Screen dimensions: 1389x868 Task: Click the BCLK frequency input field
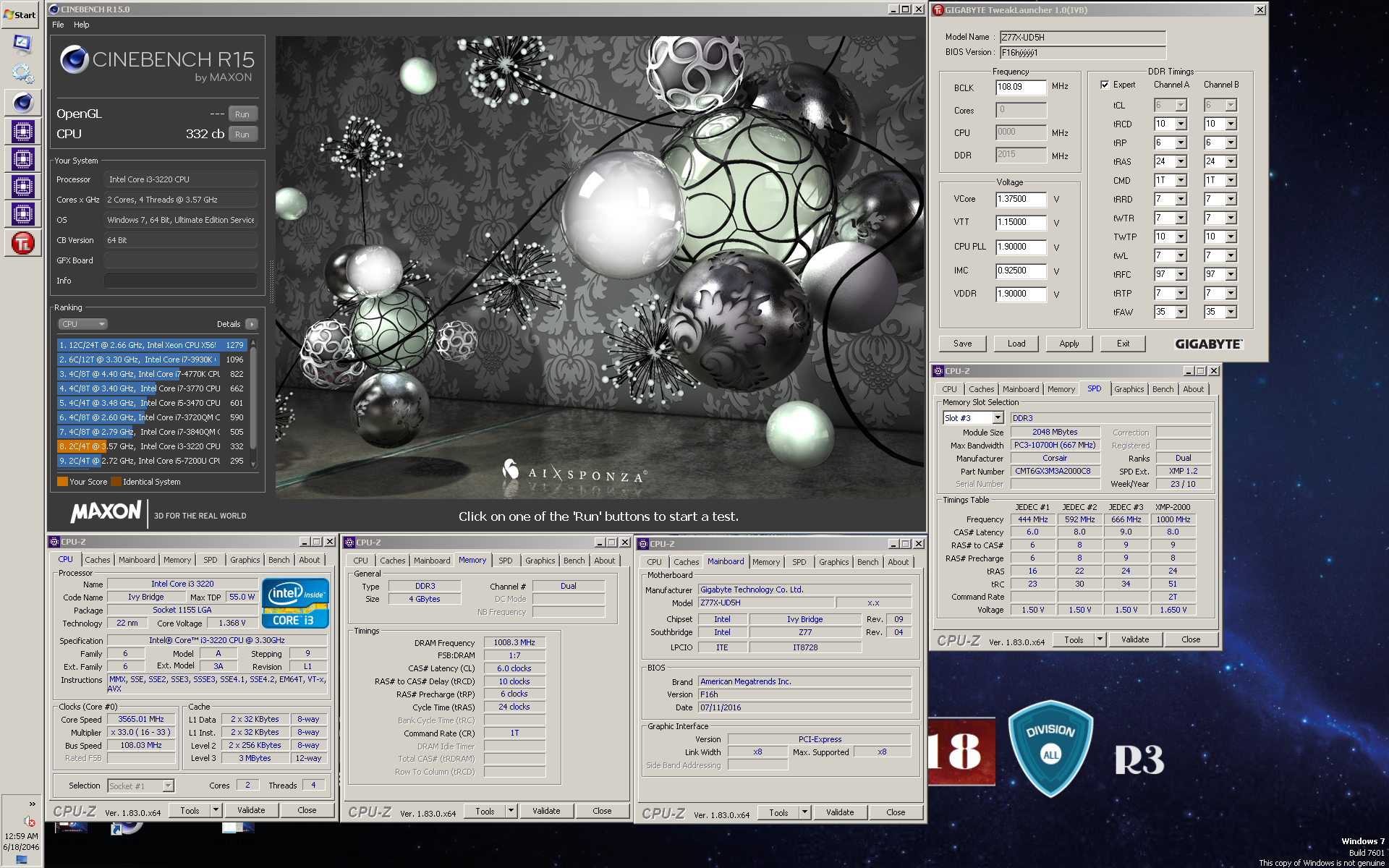(1021, 87)
